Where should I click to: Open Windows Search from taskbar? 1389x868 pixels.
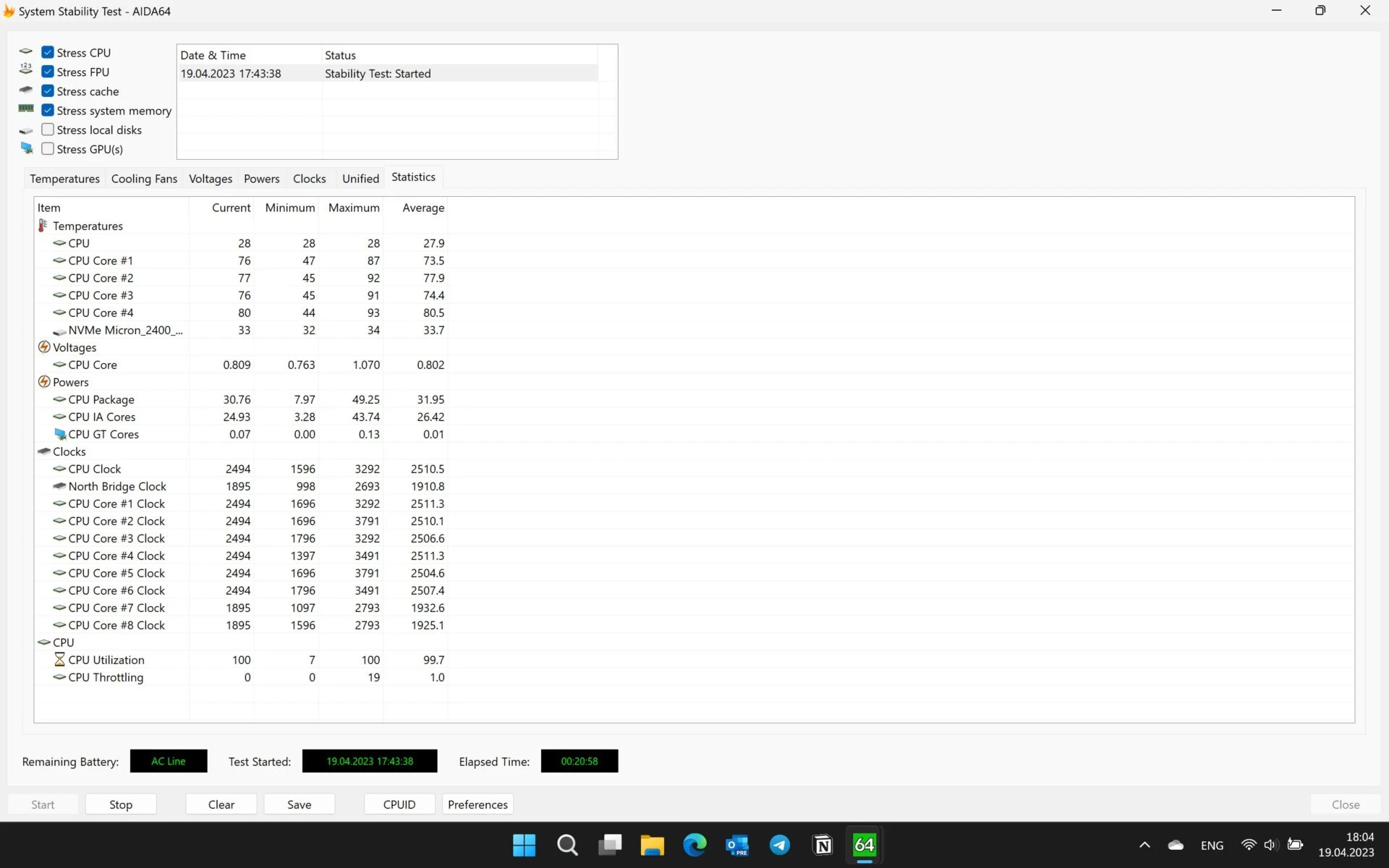566,845
